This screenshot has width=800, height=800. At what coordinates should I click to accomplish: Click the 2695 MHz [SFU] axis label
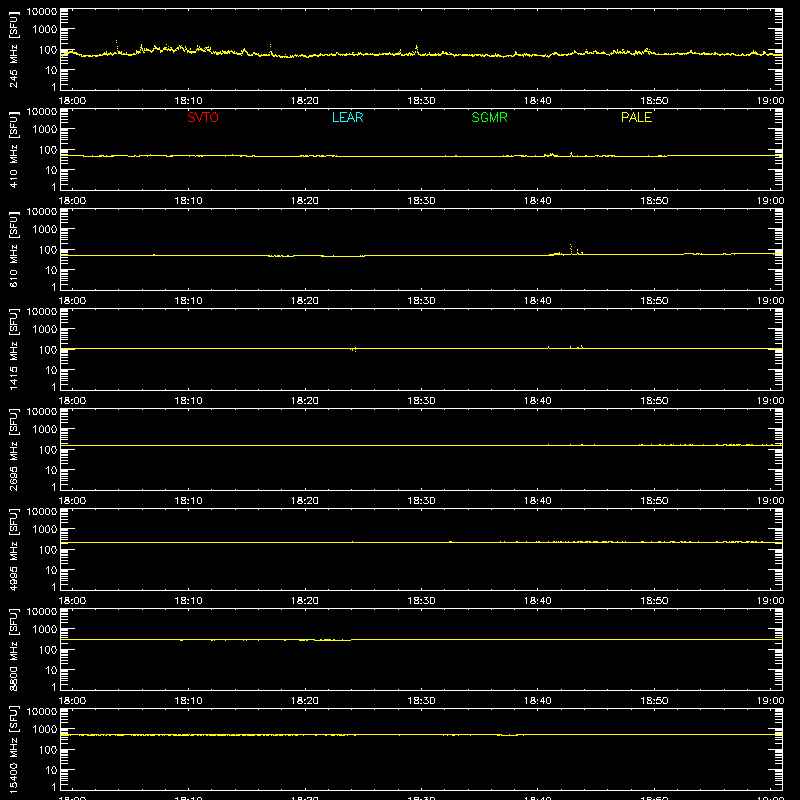tap(13, 449)
